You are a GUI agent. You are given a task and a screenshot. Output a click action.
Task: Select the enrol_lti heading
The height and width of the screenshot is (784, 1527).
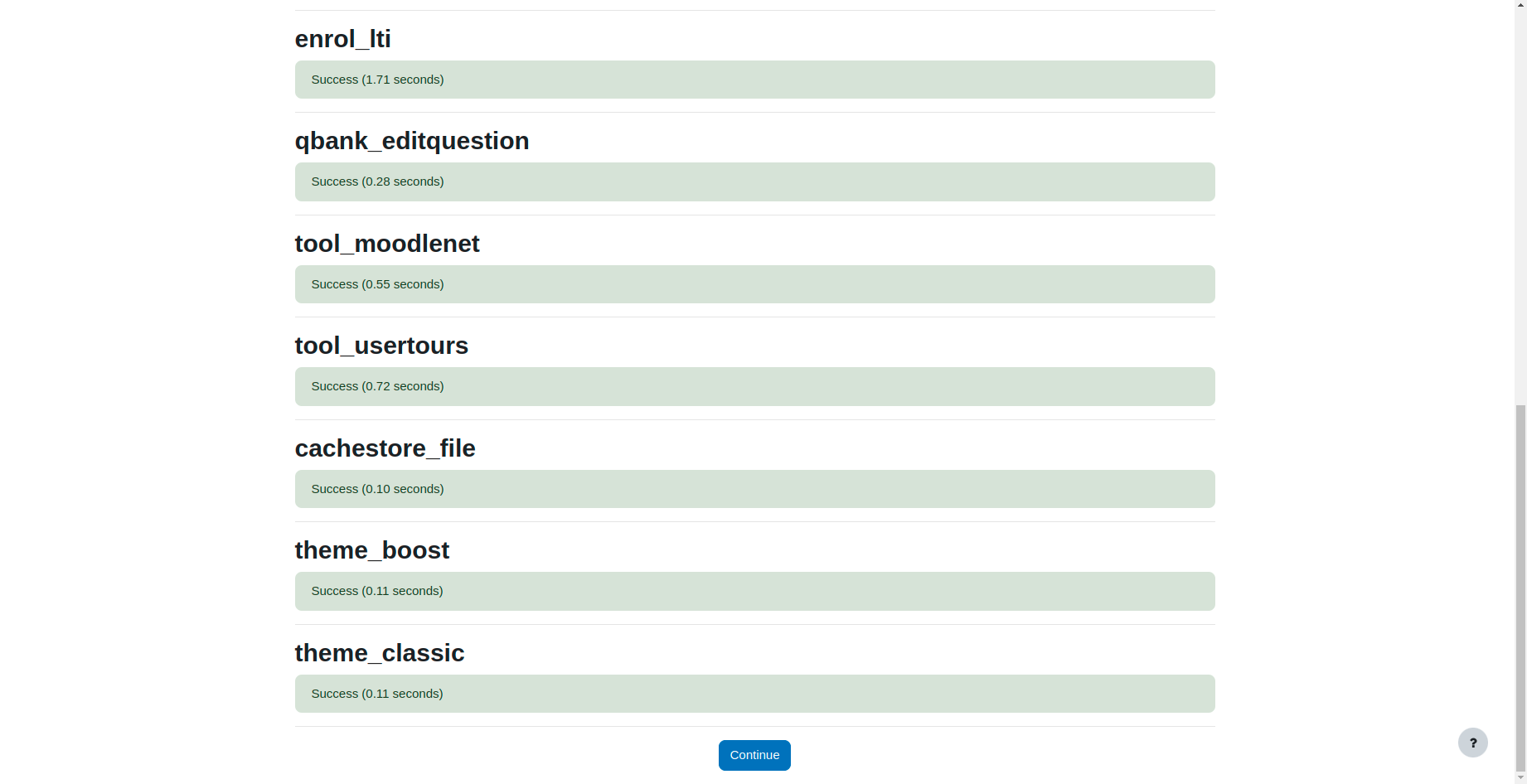(342, 39)
